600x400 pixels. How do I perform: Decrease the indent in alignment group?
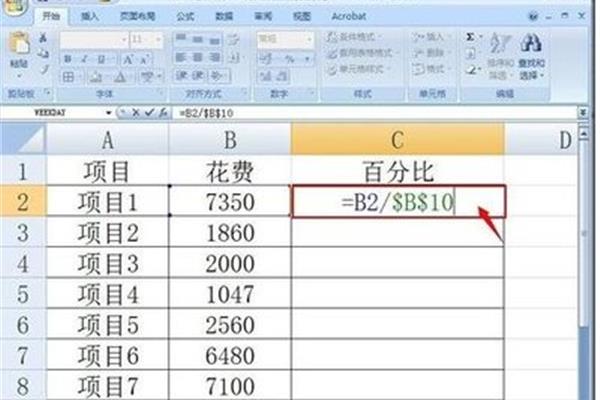point(182,75)
